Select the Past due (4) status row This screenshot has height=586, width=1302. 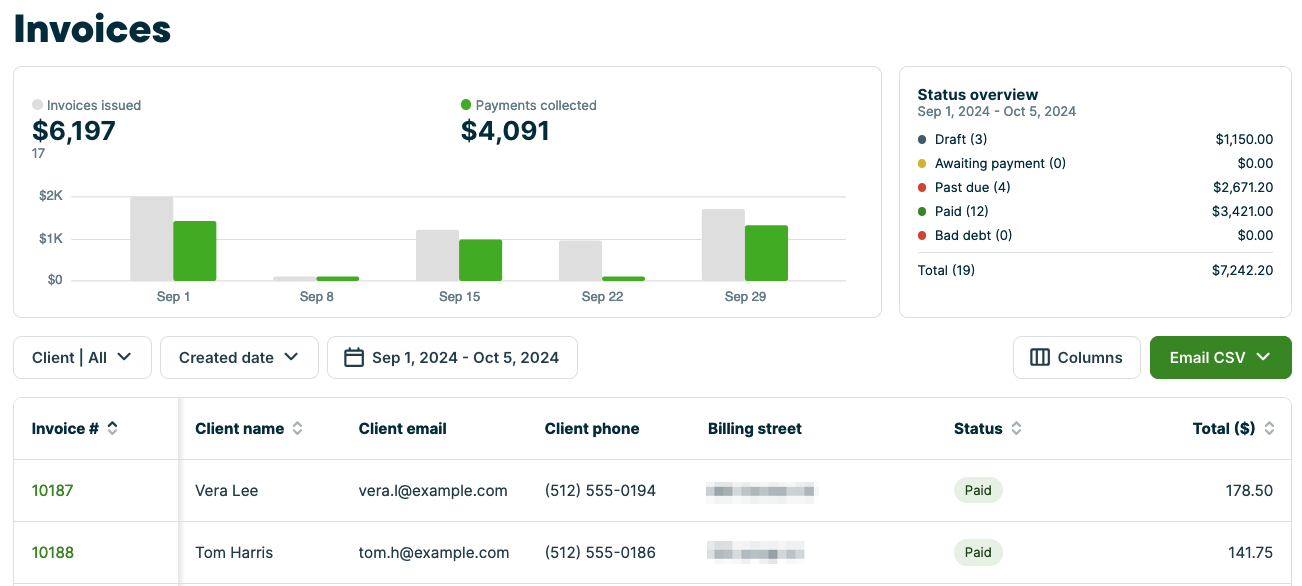coord(1095,187)
